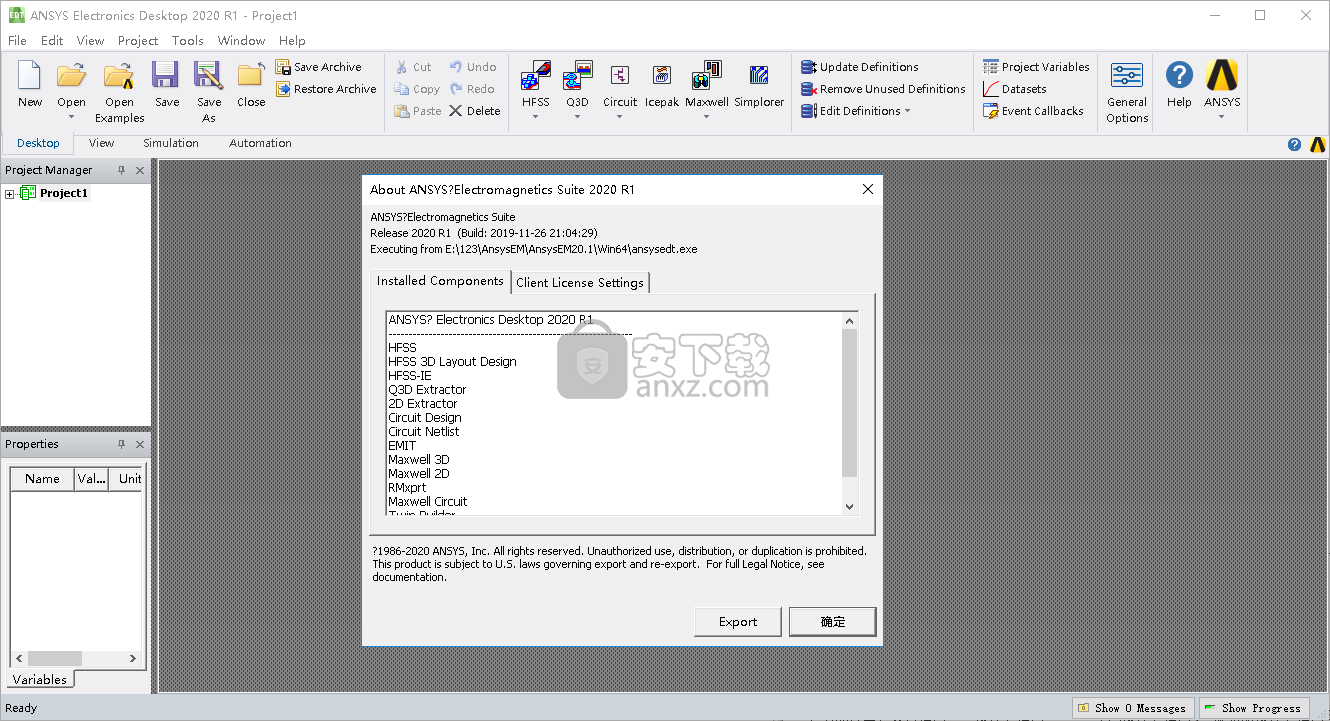The image size is (1330, 721).
Task: Insert an Icepak design
Action: (x=662, y=84)
